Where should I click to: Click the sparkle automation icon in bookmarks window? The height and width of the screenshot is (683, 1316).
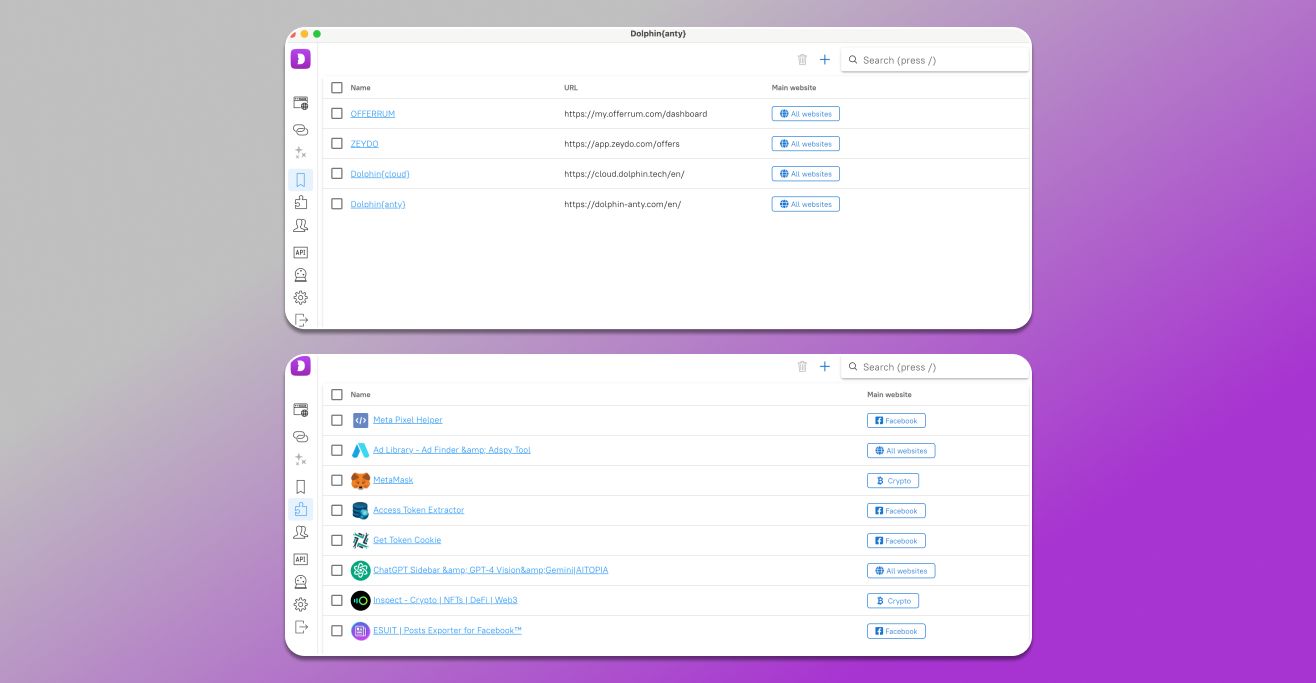(x=300, y=153)
